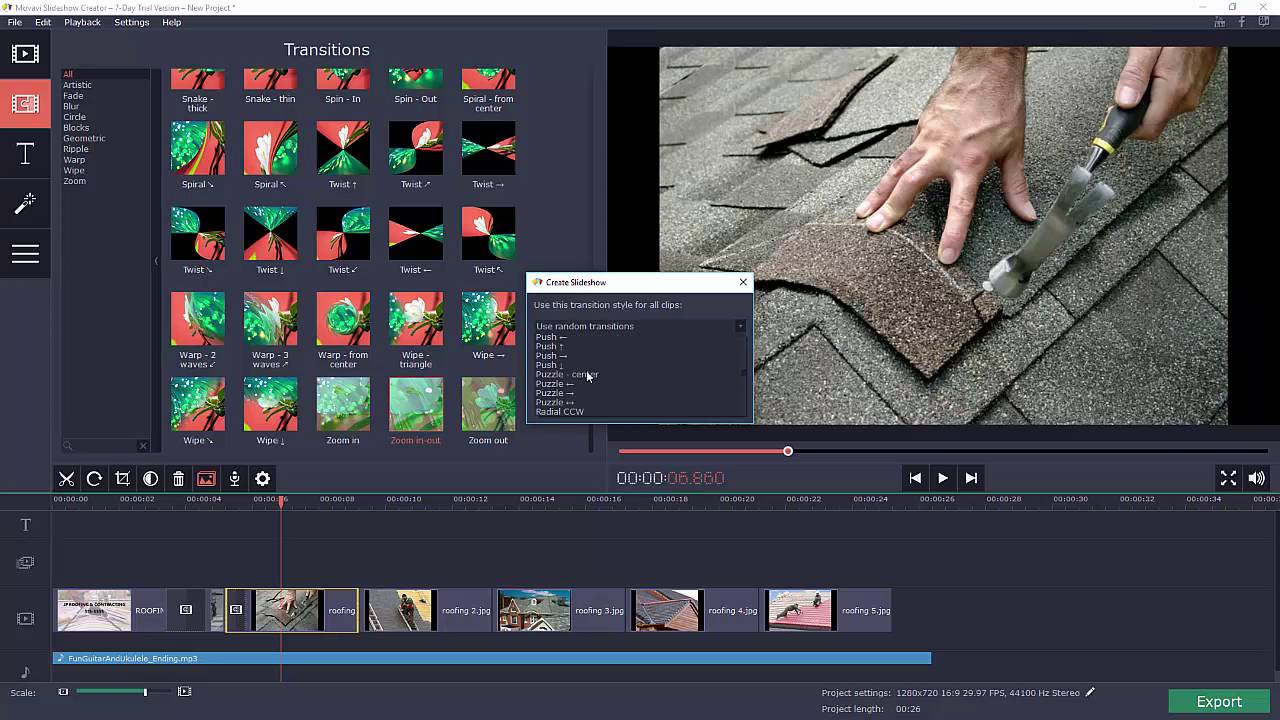Click the Color Adjustments contrast icon
The image size is (1280, 720).
(150, 479)
